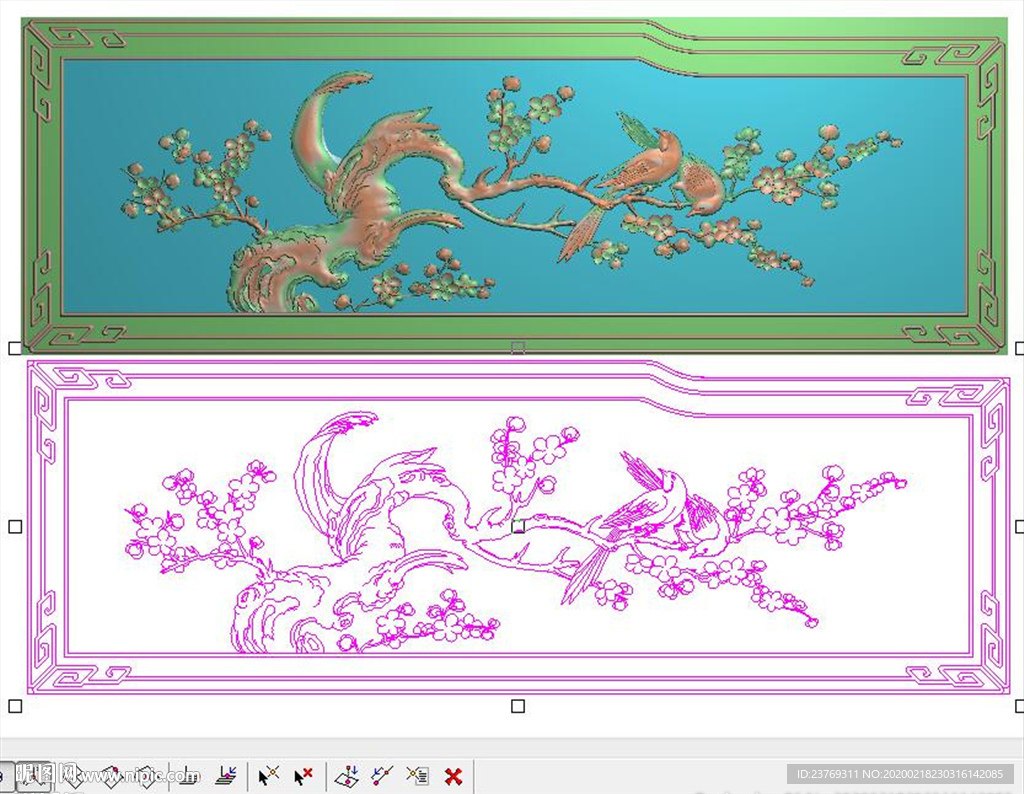Click the bottom-center selection handle
This screenshot has width=1024, height=794.
(x=518, y=706)
